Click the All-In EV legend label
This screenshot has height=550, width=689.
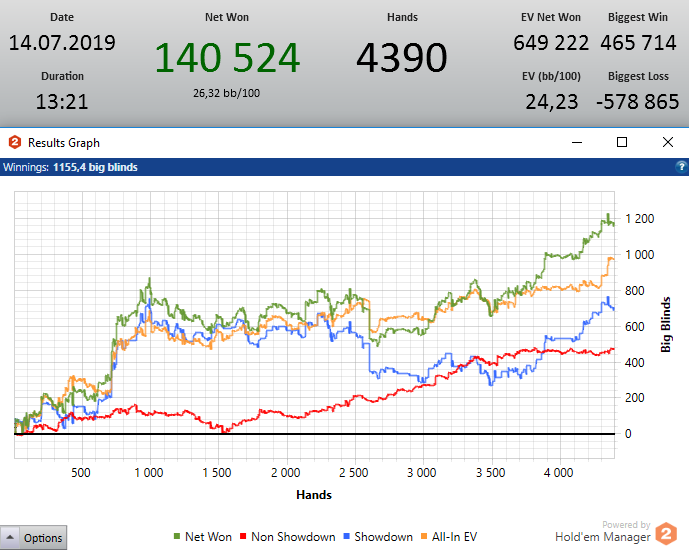pos(454,537)
